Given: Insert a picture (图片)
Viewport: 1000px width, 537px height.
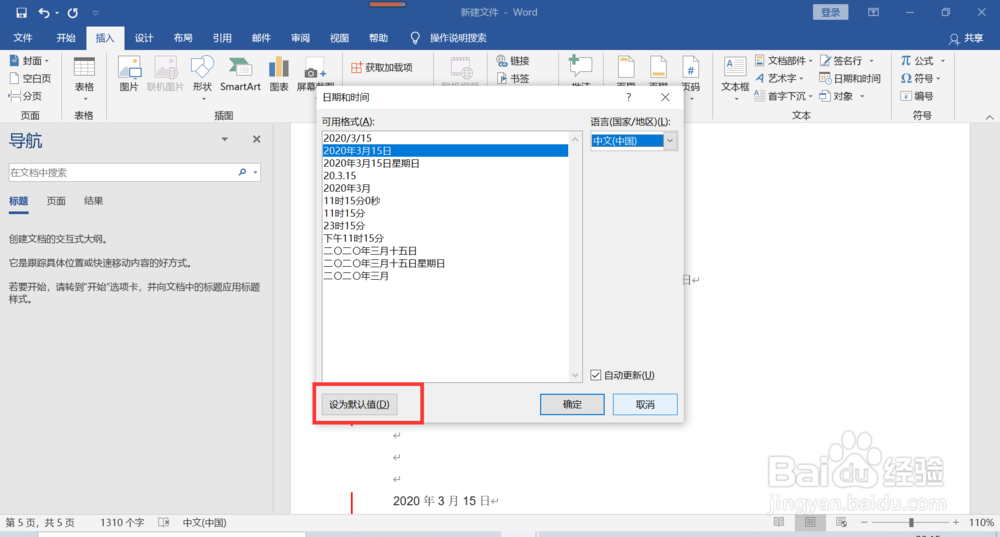Looking at the screenshot, I should [x=129, y=73].
